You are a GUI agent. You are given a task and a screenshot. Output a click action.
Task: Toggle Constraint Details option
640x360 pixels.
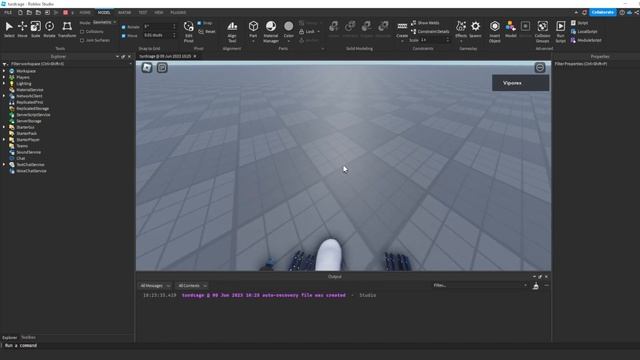point(430,31)
